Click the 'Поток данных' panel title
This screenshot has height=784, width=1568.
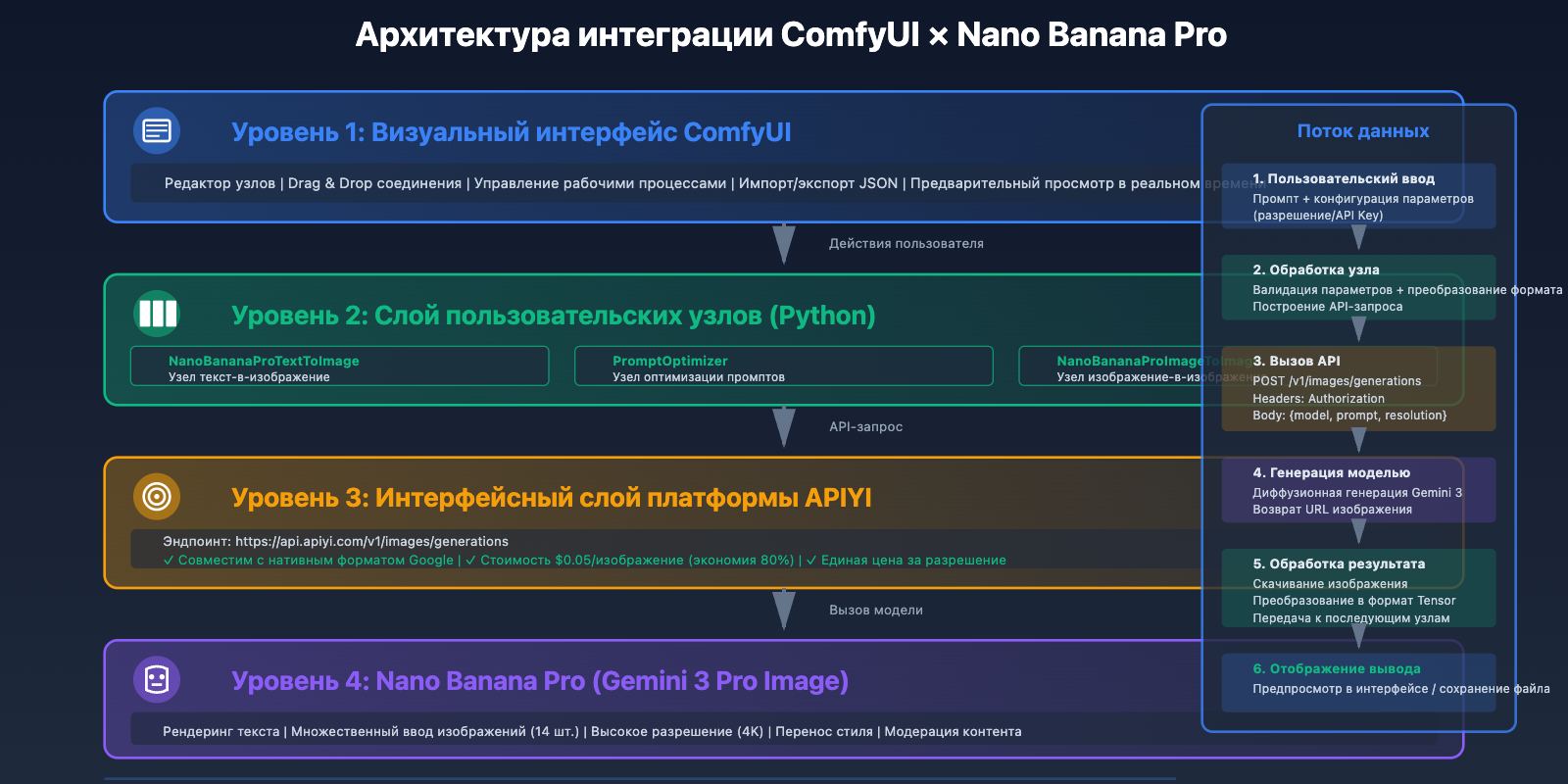click(1363, 131)
